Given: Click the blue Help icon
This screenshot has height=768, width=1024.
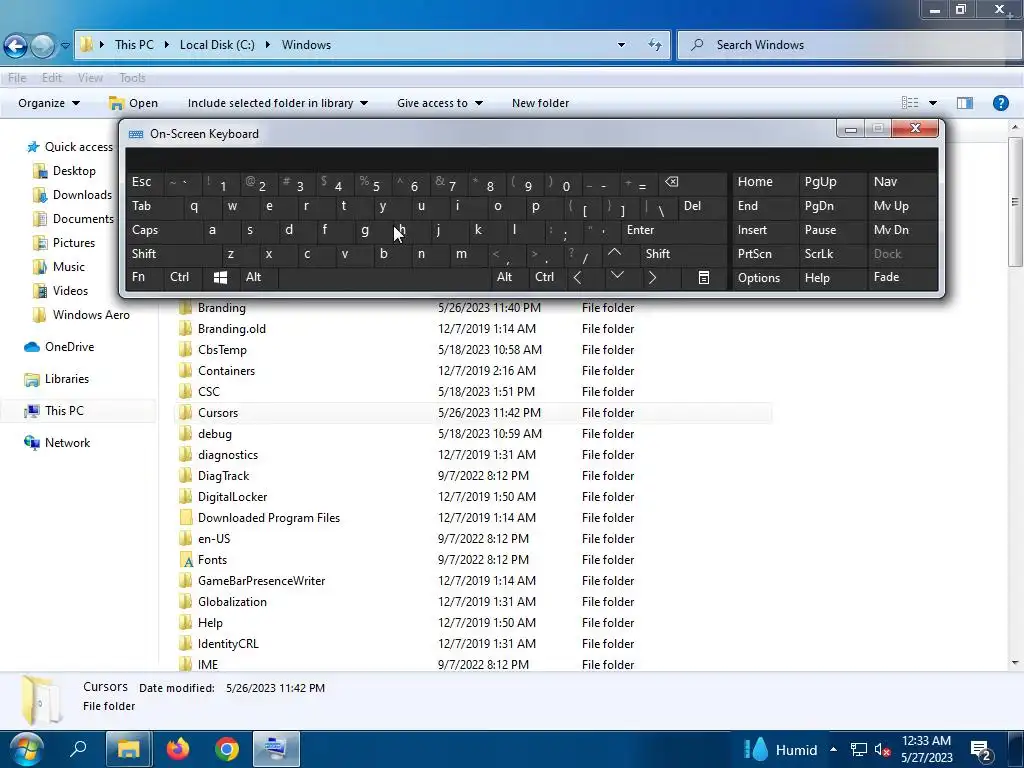Looking at the screenshot, I should [1000, 103].
